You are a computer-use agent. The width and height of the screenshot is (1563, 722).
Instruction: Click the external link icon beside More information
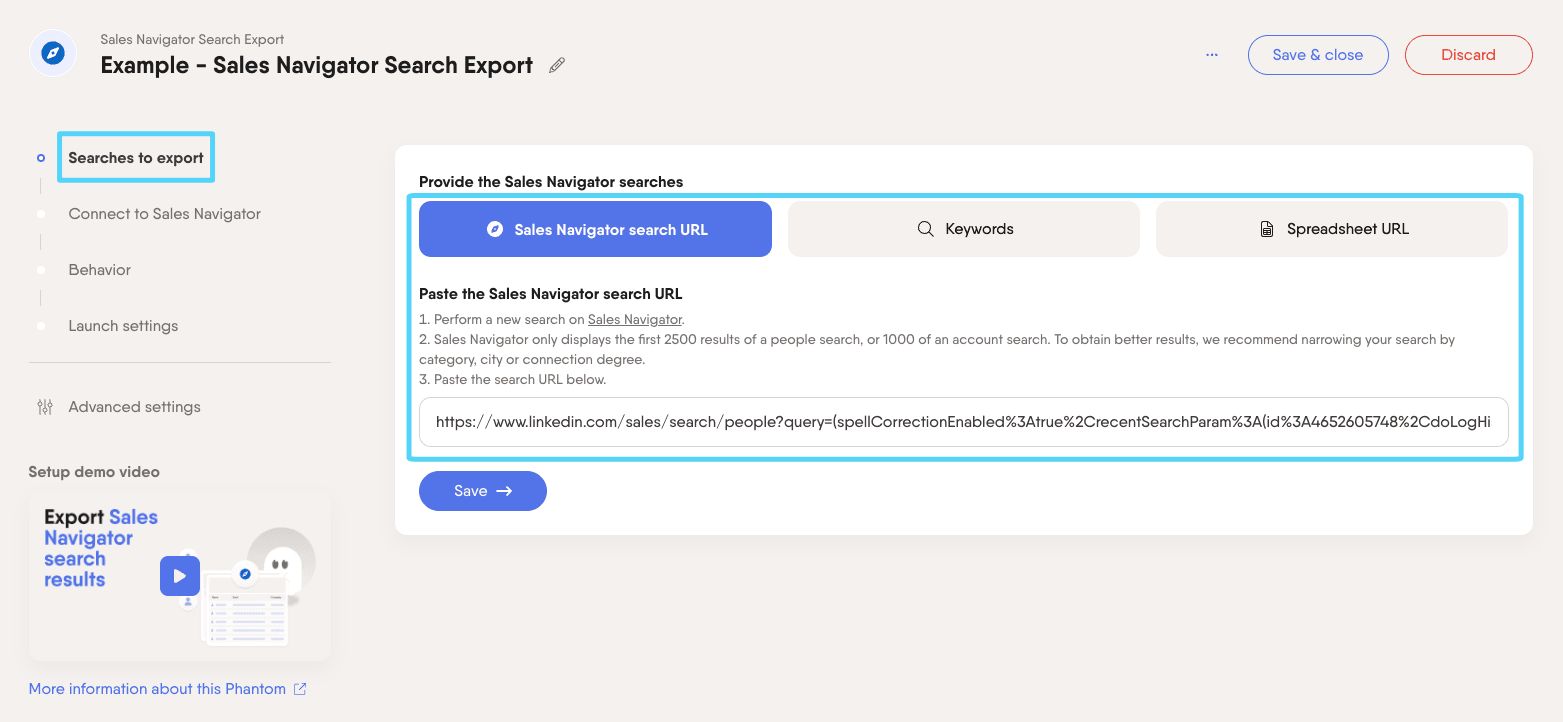[300, 689]
